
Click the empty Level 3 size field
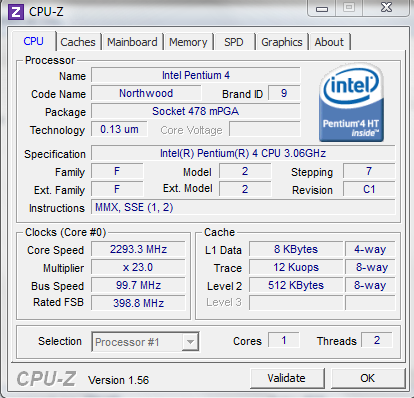296,303
